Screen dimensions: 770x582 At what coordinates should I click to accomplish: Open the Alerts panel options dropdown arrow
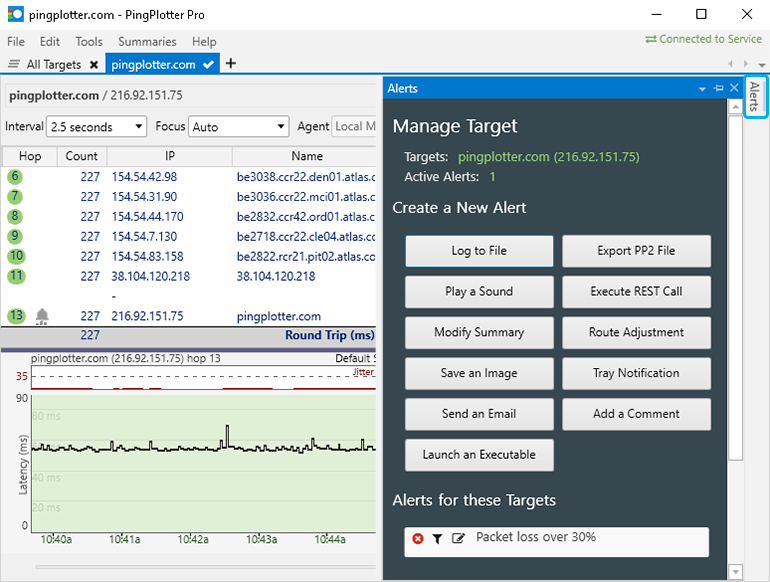click(x=702, y=89)
